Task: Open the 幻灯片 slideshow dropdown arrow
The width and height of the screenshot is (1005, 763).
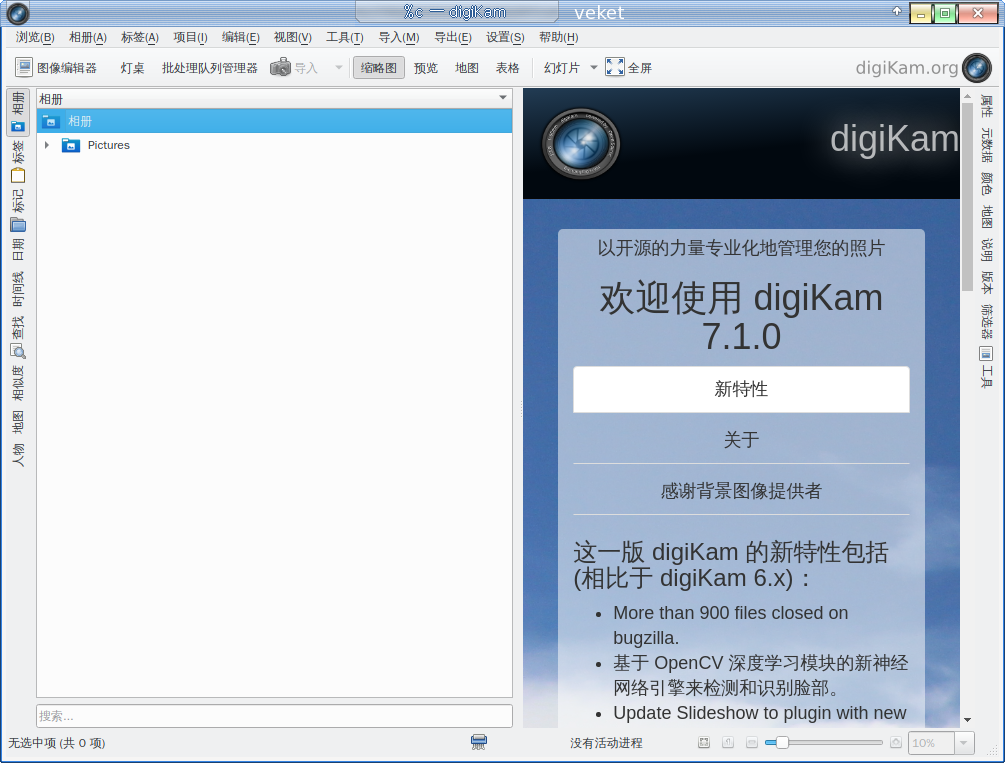Action: tap(594, 67)
